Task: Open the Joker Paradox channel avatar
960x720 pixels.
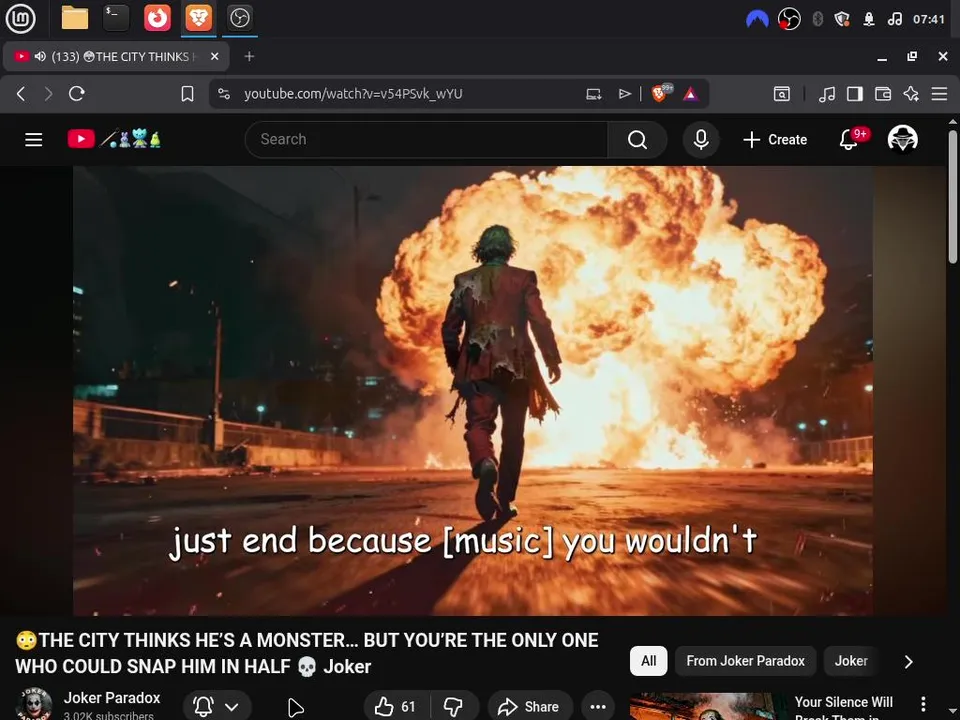Action: coord(34,705)
